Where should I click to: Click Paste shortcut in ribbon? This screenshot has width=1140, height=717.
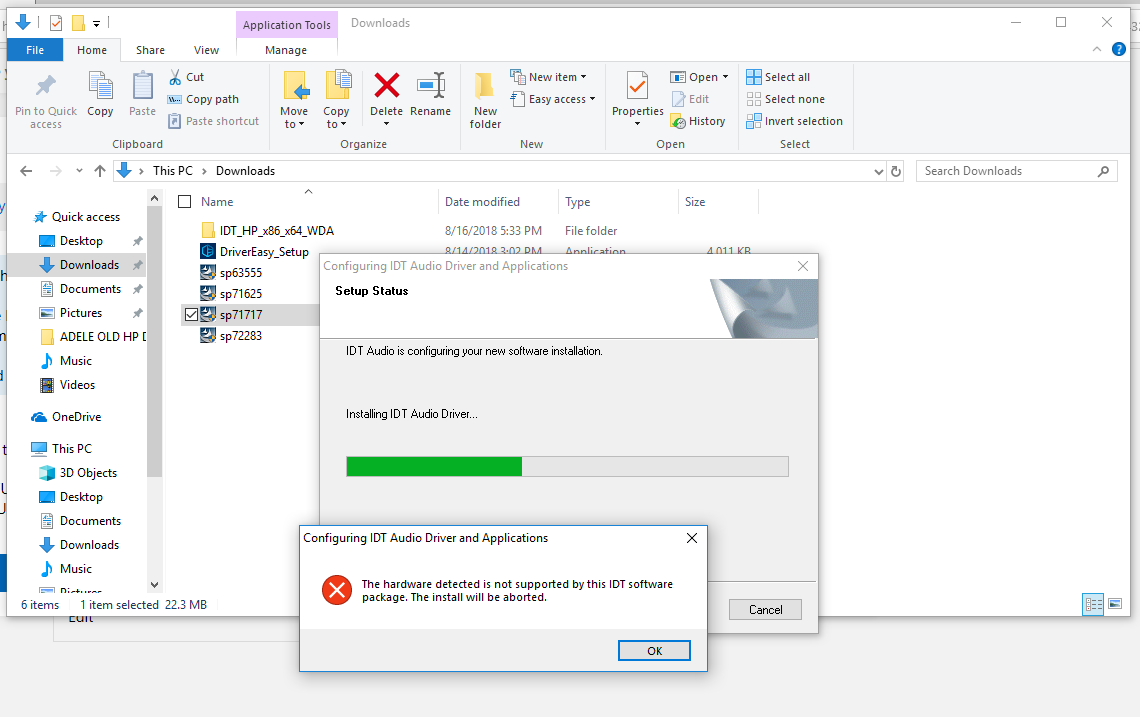(x=213, y=121)
